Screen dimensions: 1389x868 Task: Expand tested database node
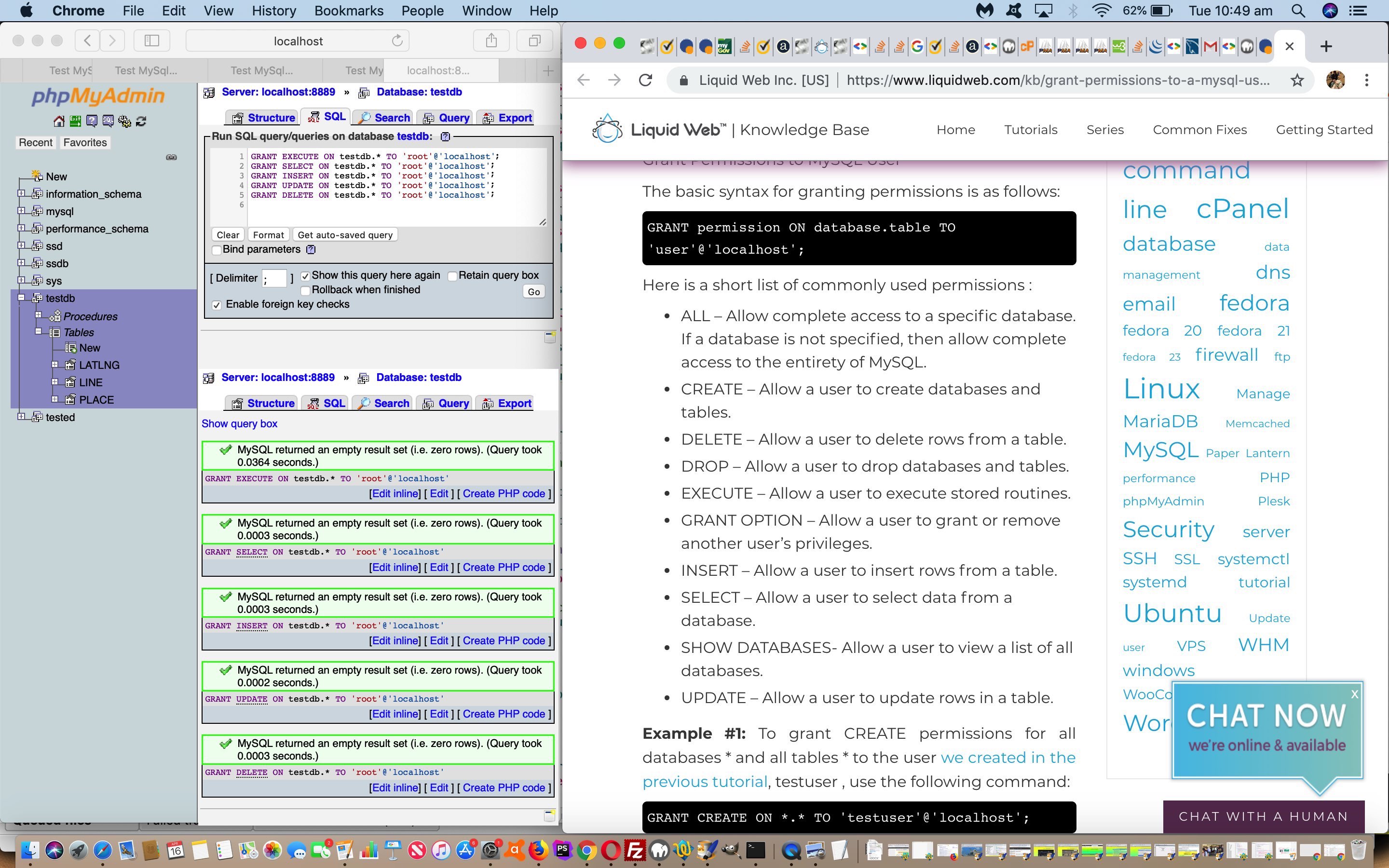pos(21,416)
